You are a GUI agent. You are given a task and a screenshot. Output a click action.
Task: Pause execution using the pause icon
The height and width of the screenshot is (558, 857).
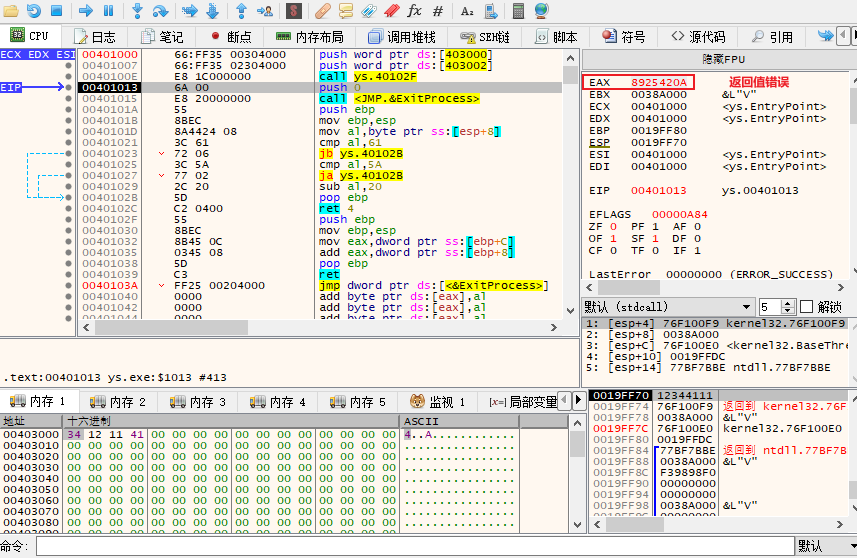(109, 11)
